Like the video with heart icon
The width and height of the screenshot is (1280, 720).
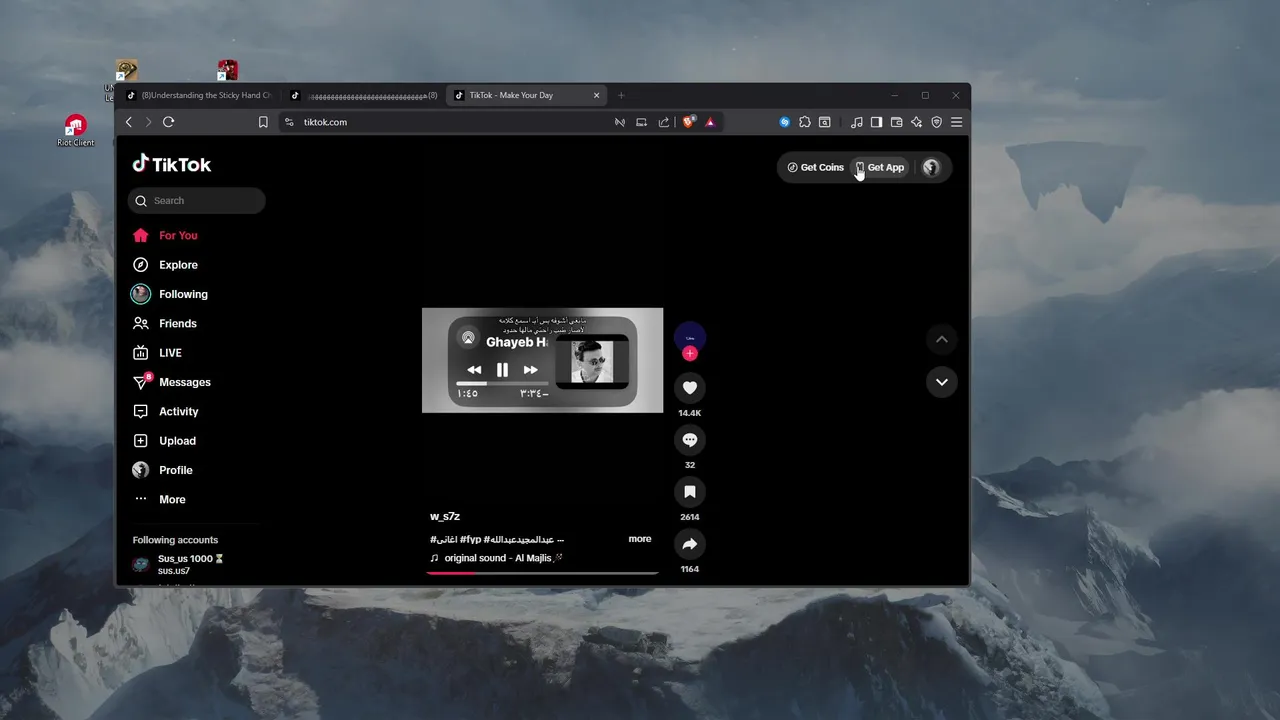coord(689,387)
